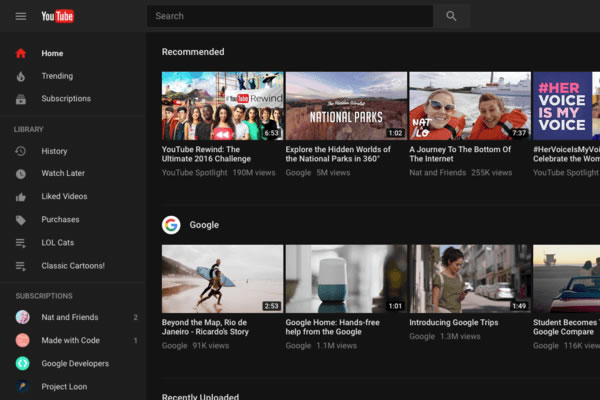This screenshot has height=400, width=600.
Task: Open title 'Google Home: Hands-free help'
Action: pyautogui.click(x=333, y=327)
